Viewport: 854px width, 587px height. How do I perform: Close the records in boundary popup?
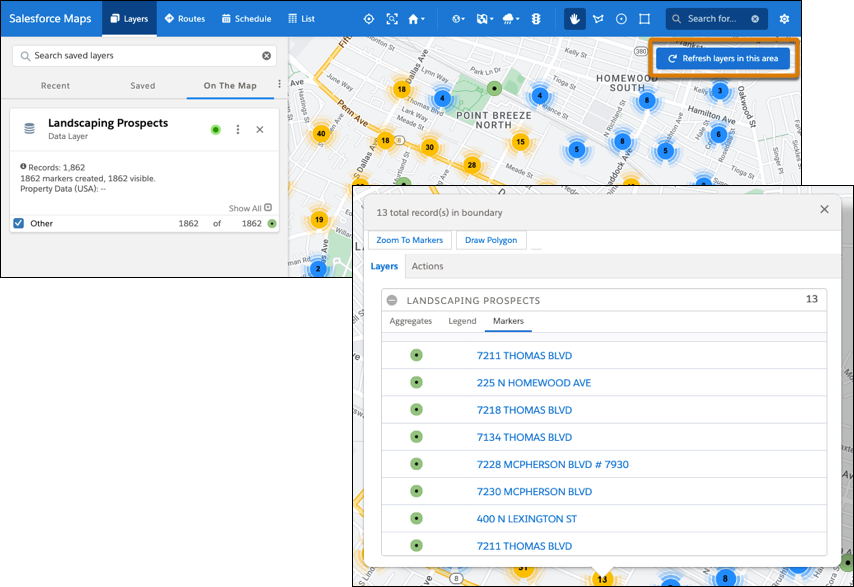tap(824, 210)
